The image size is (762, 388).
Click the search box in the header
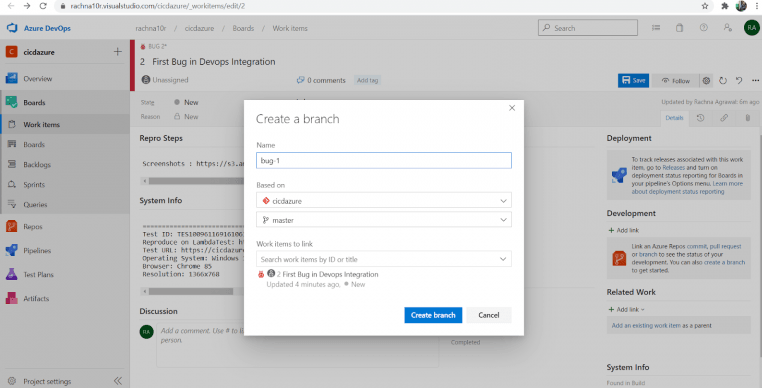(x=588, y=28)
